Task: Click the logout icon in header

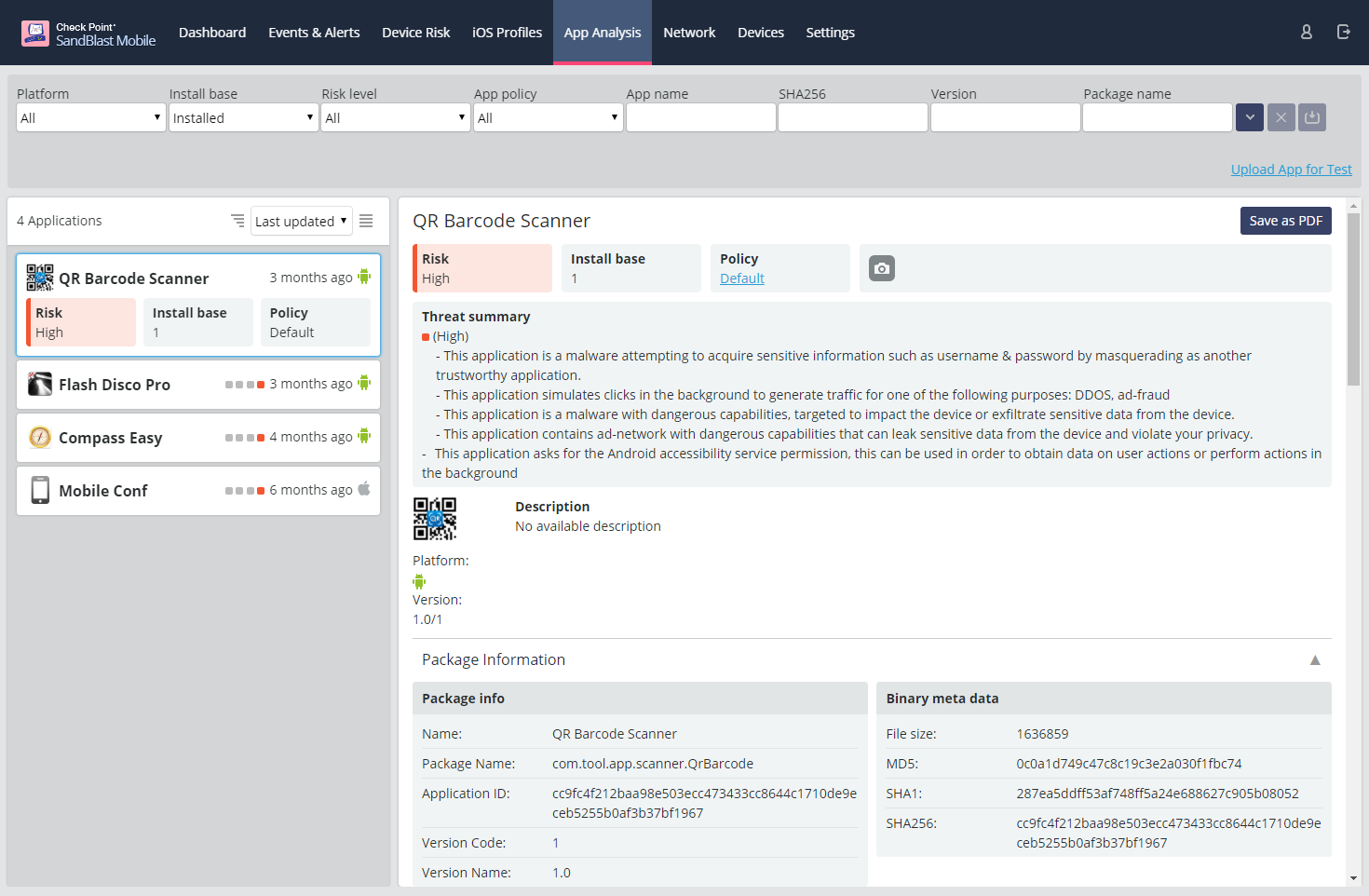Action: pos(1344,32)
